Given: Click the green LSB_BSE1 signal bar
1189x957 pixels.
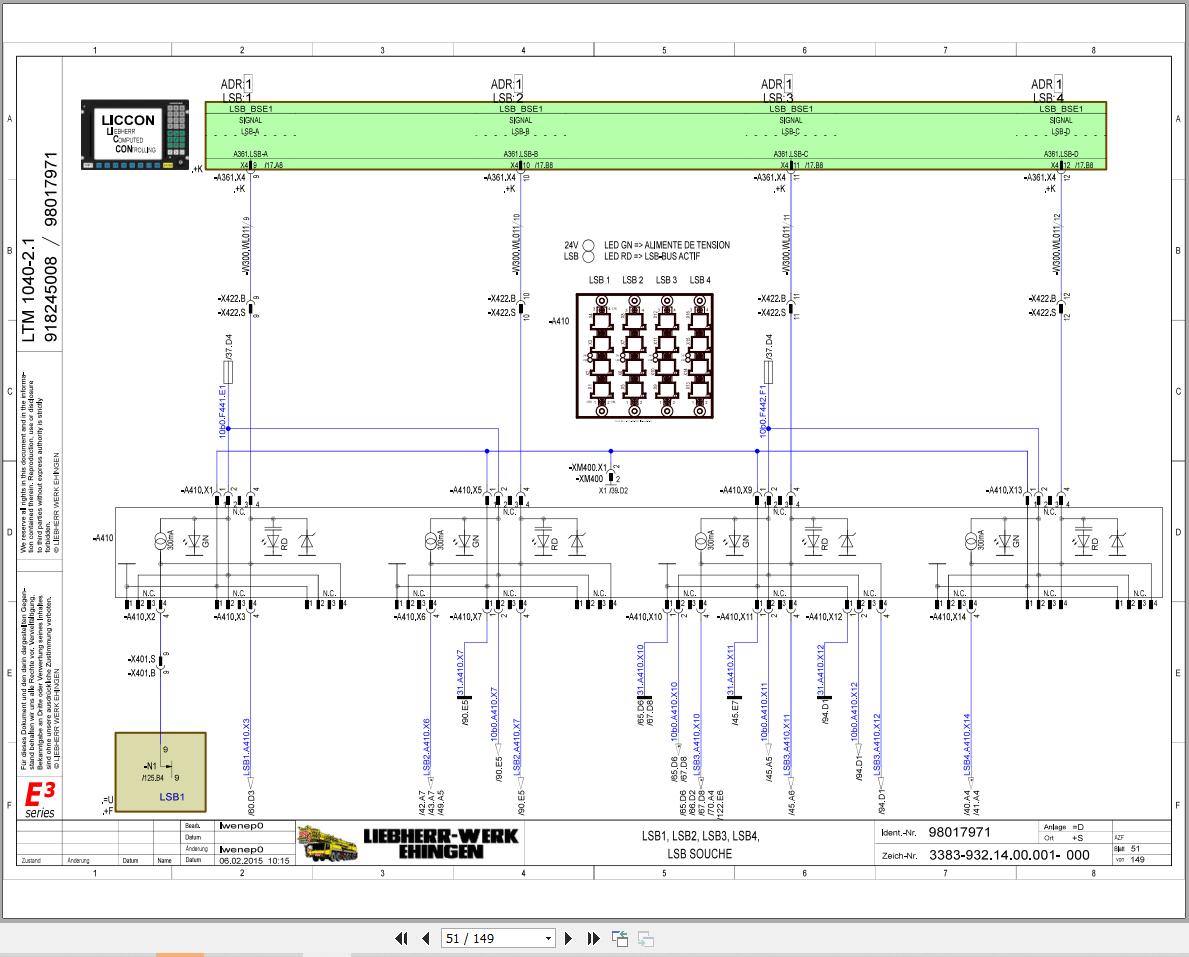Looking at the screenshot, I should [x=655, y=136].
